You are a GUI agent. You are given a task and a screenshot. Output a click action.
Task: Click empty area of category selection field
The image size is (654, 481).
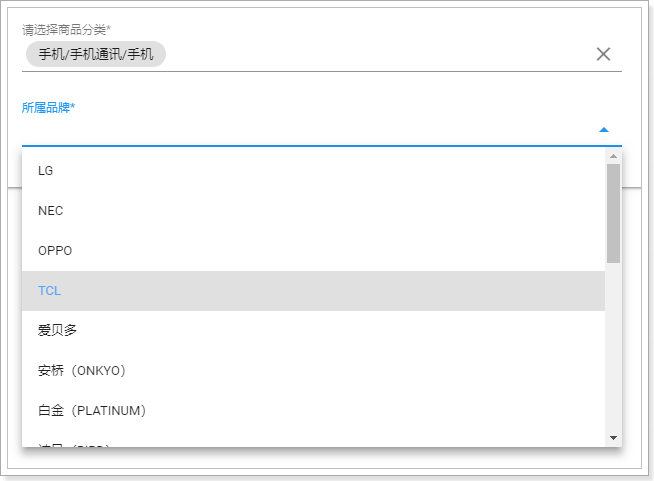380,54
